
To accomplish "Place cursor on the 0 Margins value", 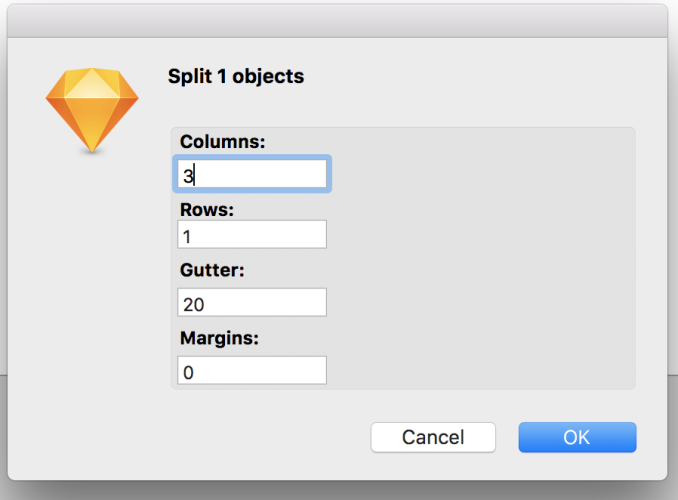I will [x=188, y=372].
